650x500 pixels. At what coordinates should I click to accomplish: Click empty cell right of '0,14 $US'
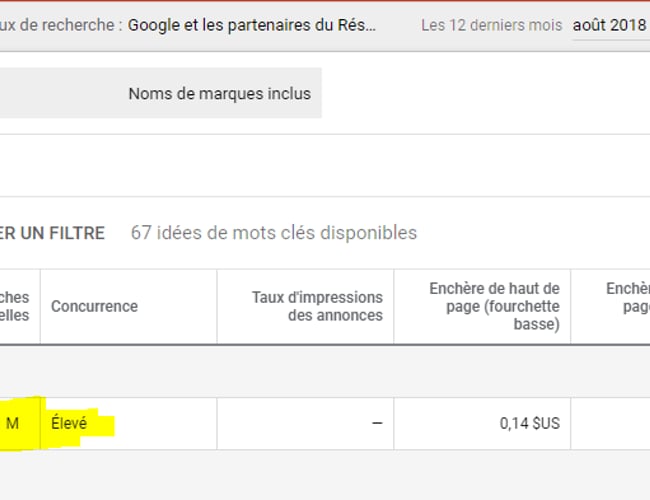click(x=610, y=423)
